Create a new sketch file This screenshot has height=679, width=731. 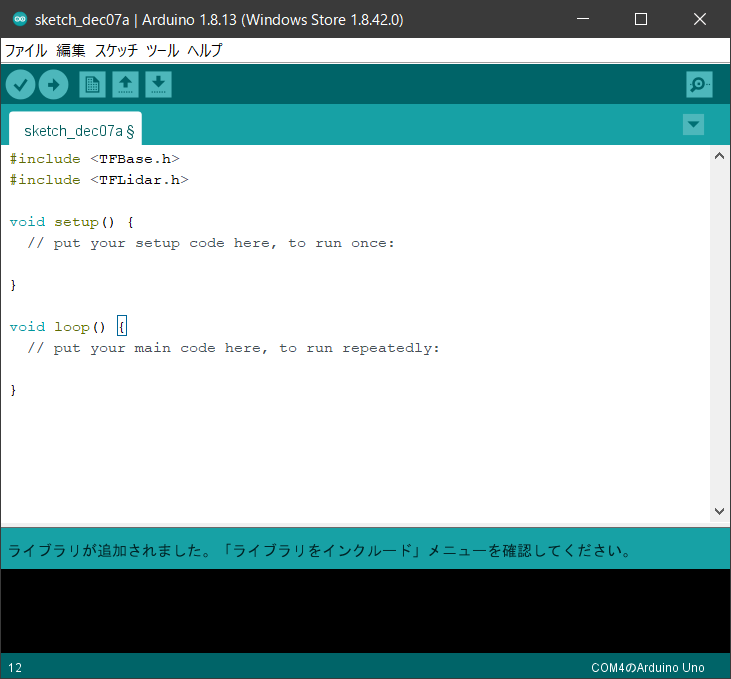92,84
